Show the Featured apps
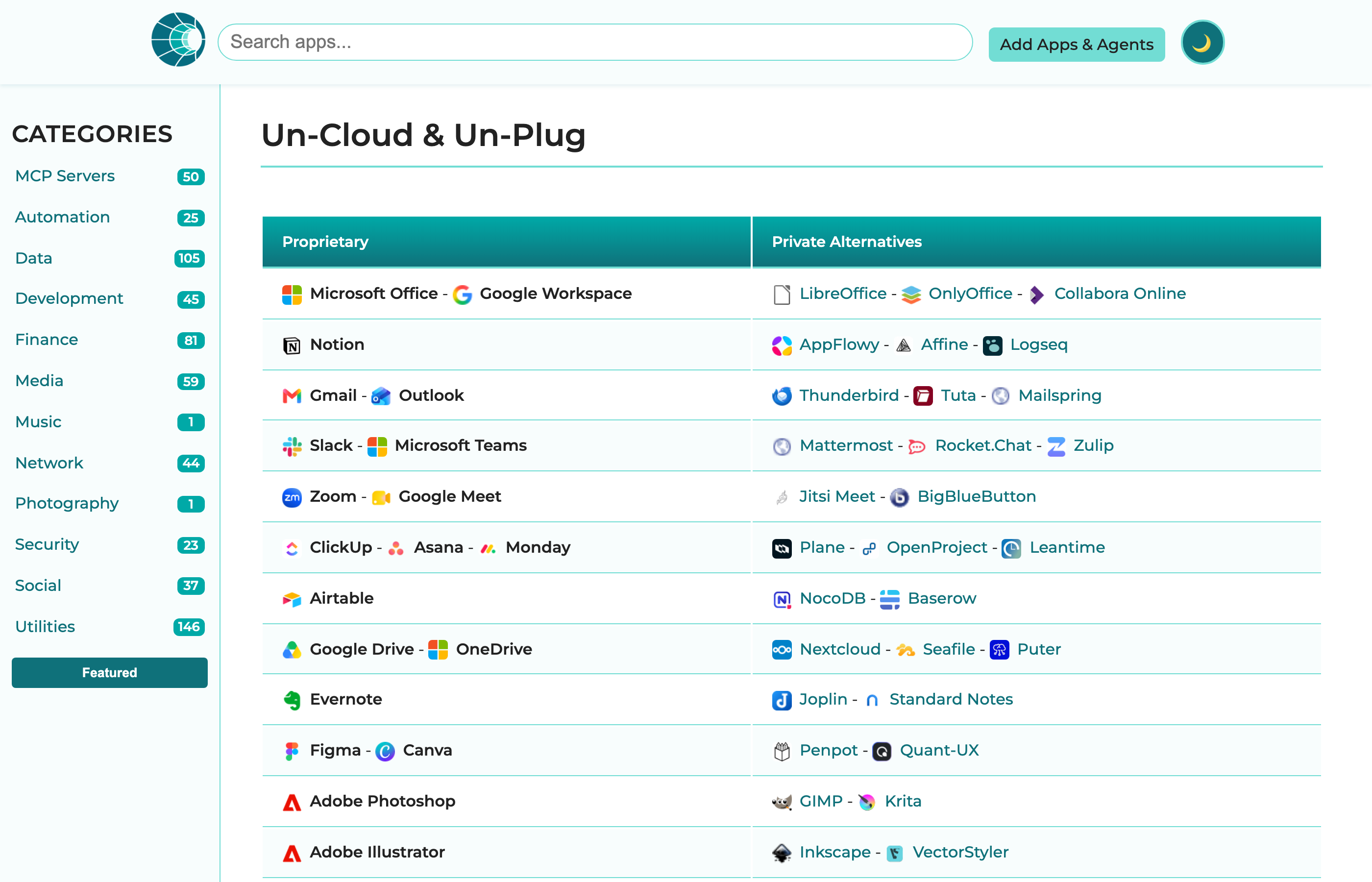1372x882 pixels. point(109,672)
